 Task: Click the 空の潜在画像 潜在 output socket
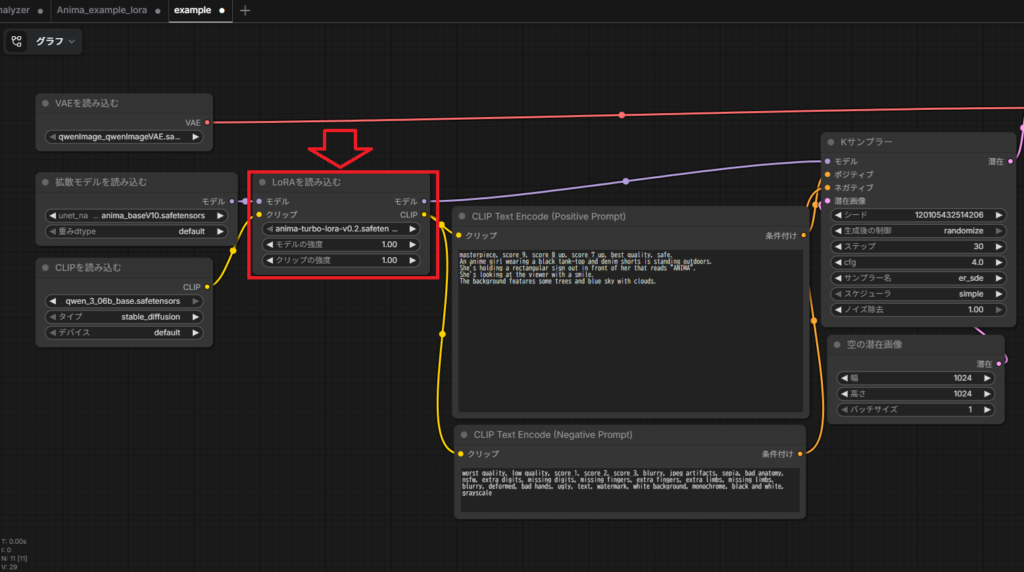pyautogui.click(x=999, y=364)
